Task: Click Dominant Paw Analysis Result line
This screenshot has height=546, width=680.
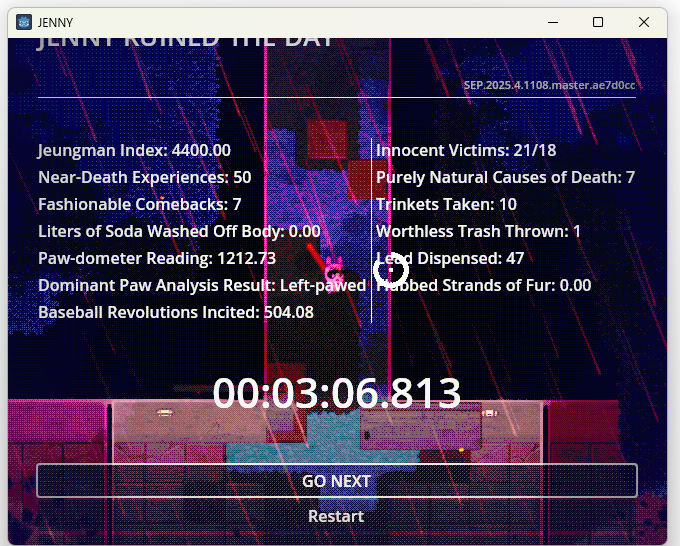Action: 202,285
